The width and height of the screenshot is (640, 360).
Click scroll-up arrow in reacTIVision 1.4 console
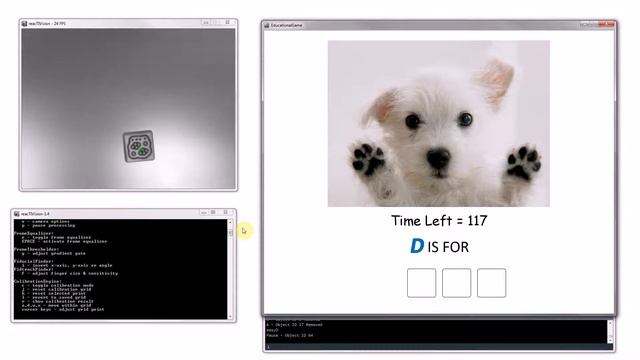point(230,222)
